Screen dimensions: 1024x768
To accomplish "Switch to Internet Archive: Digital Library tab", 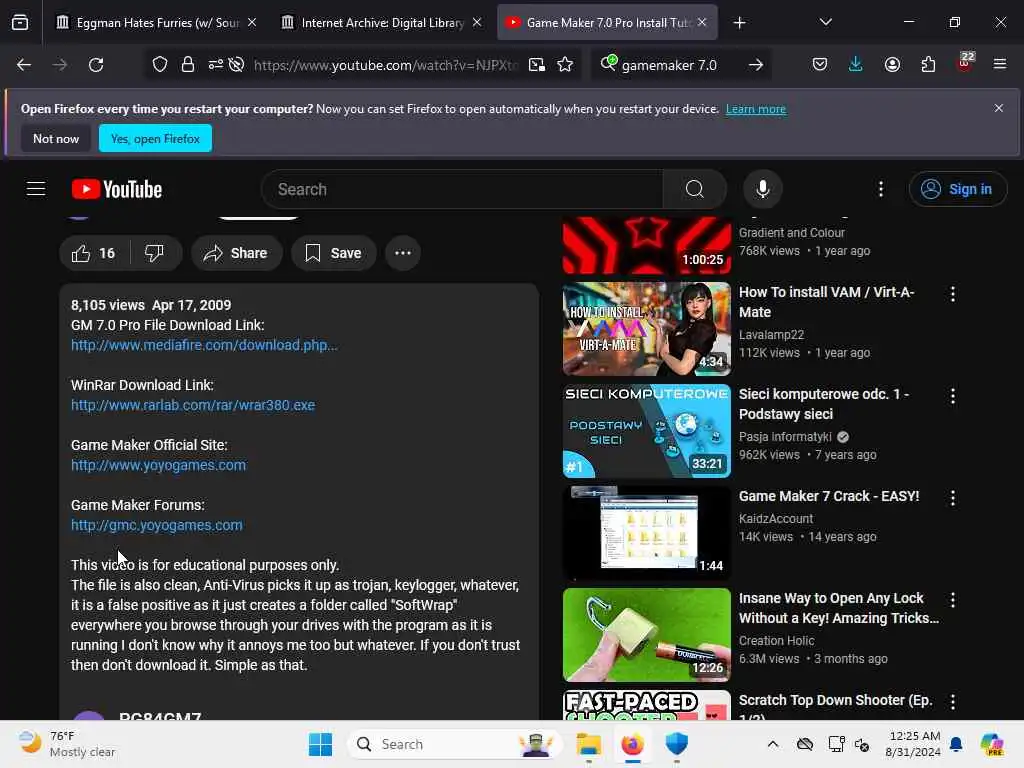I will pos(382,23).
